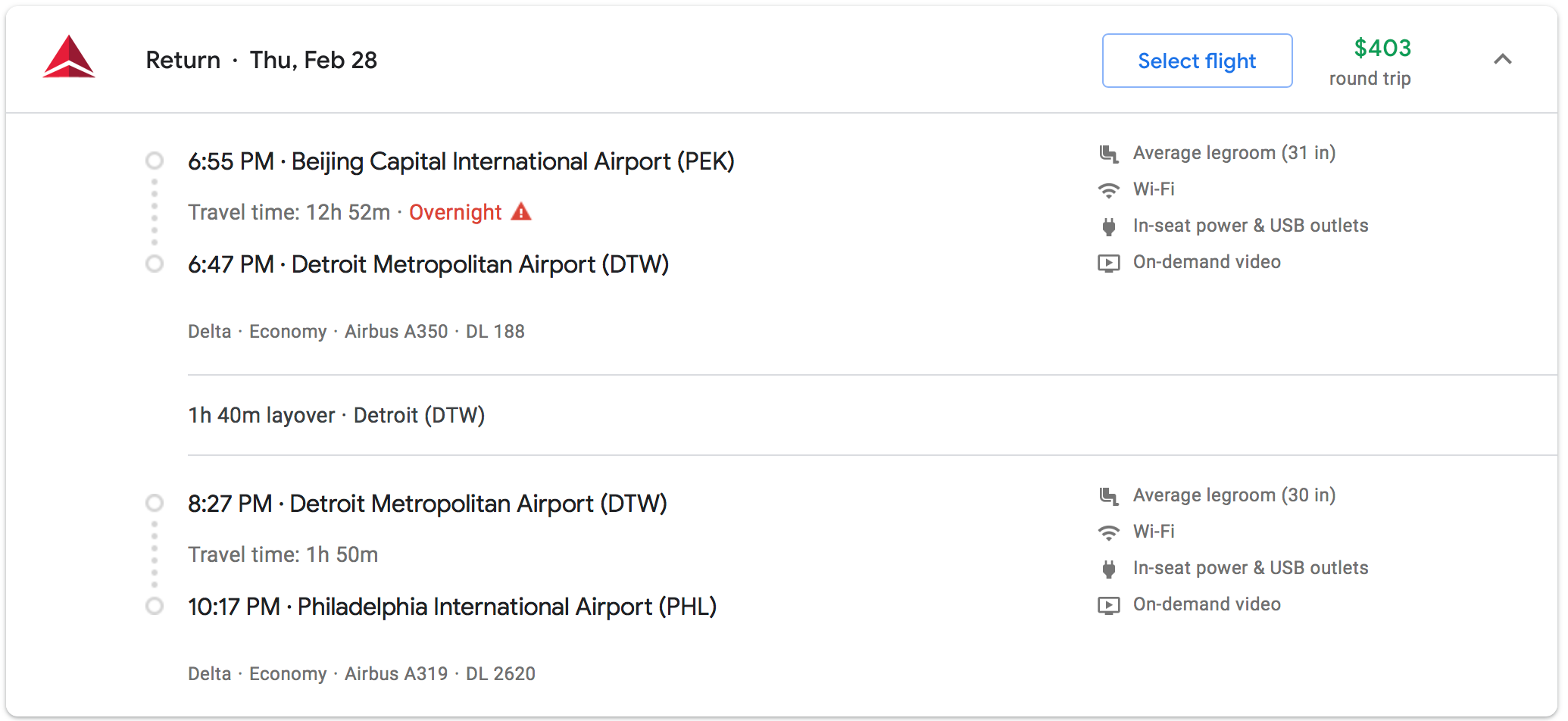Viewport: 1568px width, 721px height.
Task: Click the Return Thu, Feb 28 header
Action: 261,61
